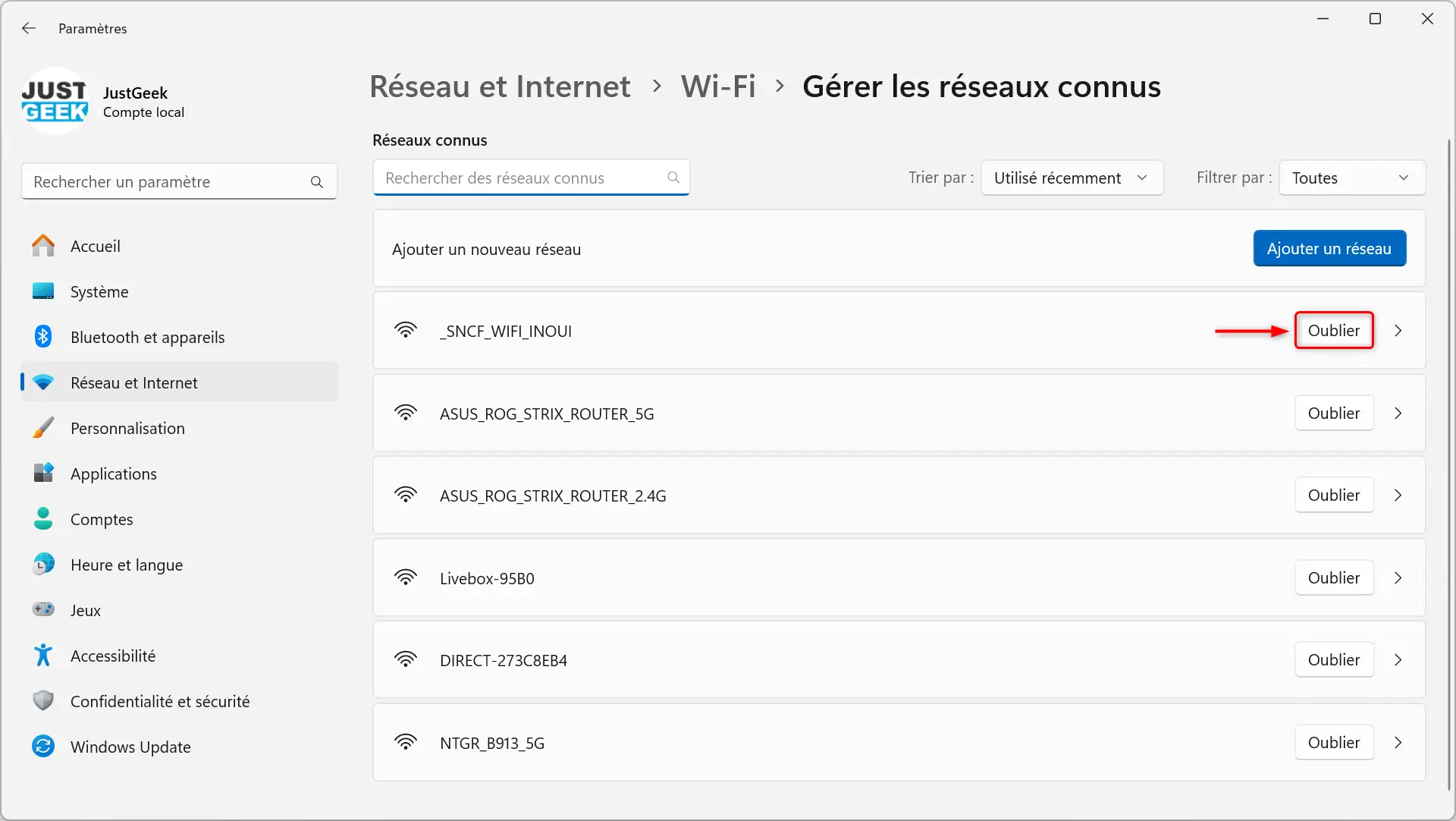Click the Jeux gamepad icon

tap(43, 609)
